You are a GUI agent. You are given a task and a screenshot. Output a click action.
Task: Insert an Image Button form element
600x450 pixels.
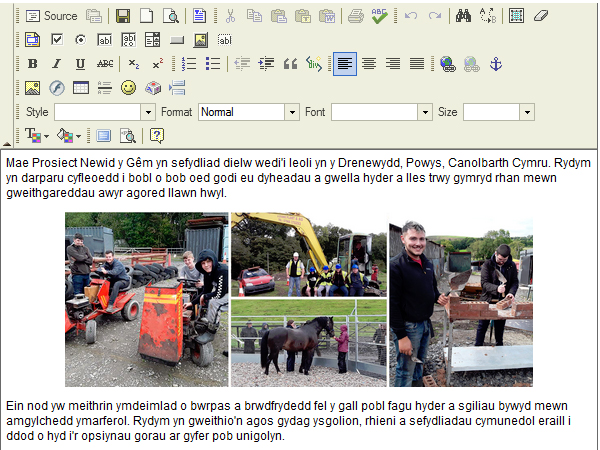(x=201, y=40)
